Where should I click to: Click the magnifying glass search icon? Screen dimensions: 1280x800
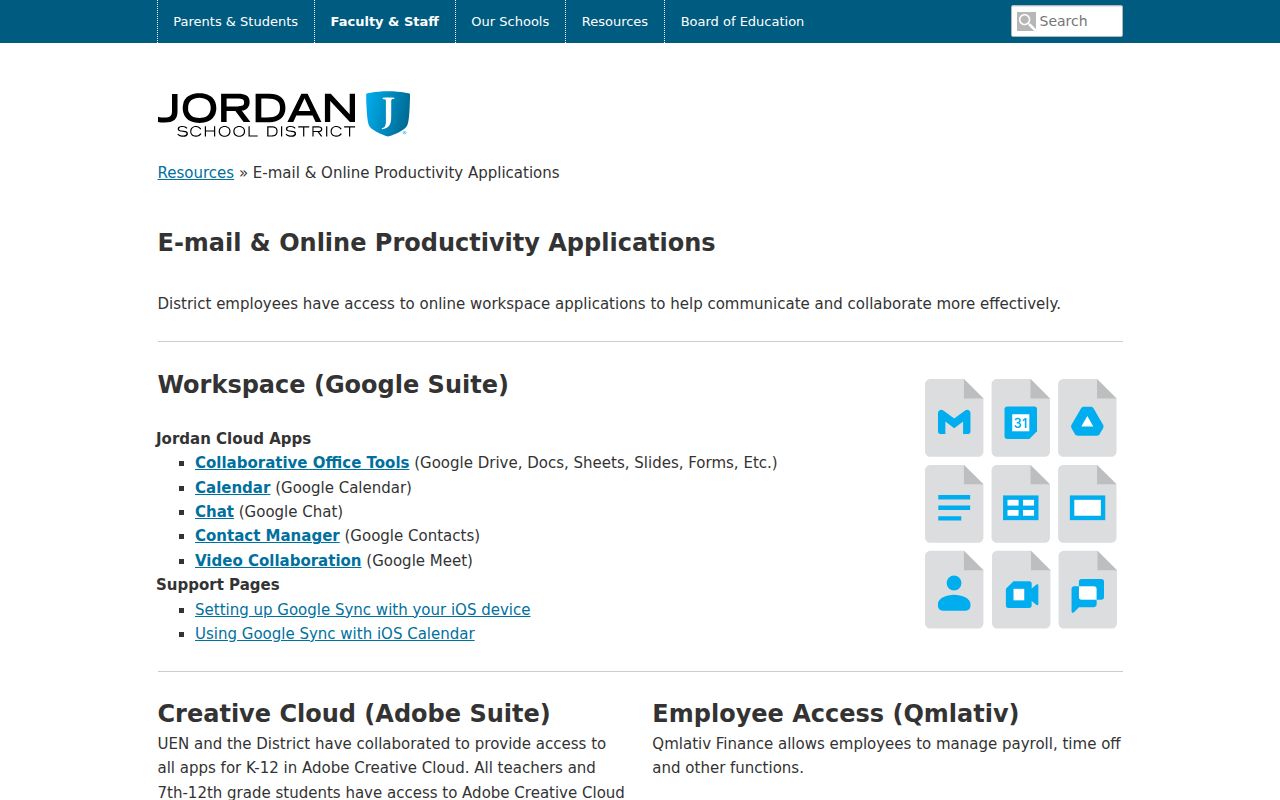pyautogui.click(x=1026, y=21)
